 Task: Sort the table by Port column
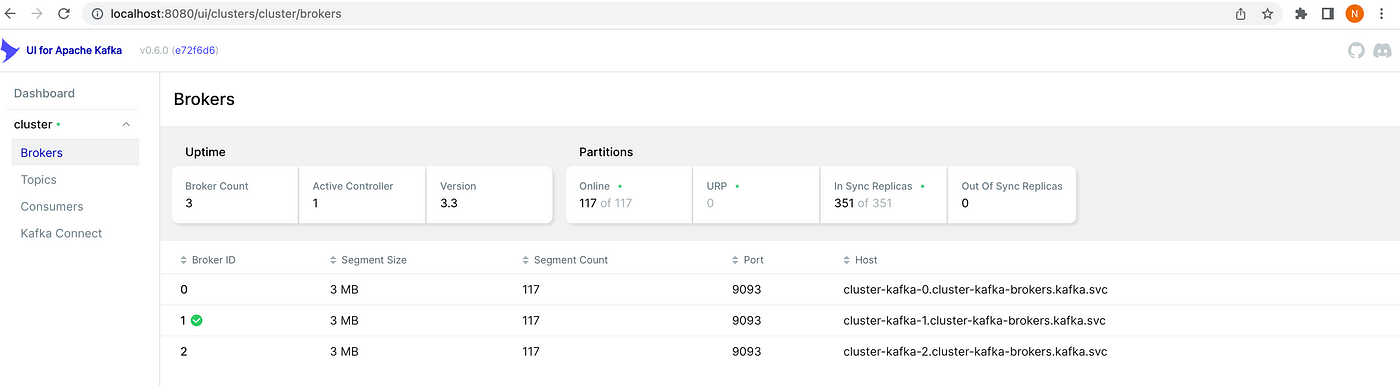pyautogui.click(x=747, y=260)
